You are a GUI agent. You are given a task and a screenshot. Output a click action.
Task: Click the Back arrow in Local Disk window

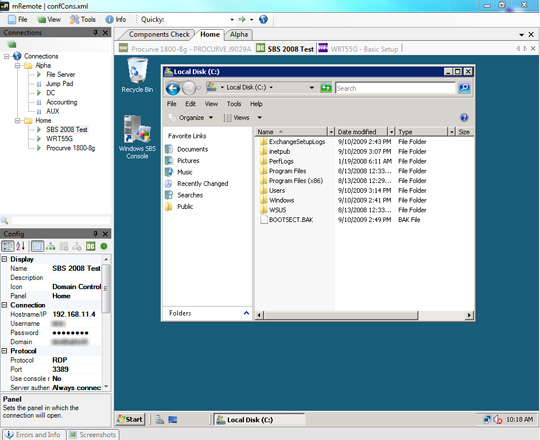(173, 88)
